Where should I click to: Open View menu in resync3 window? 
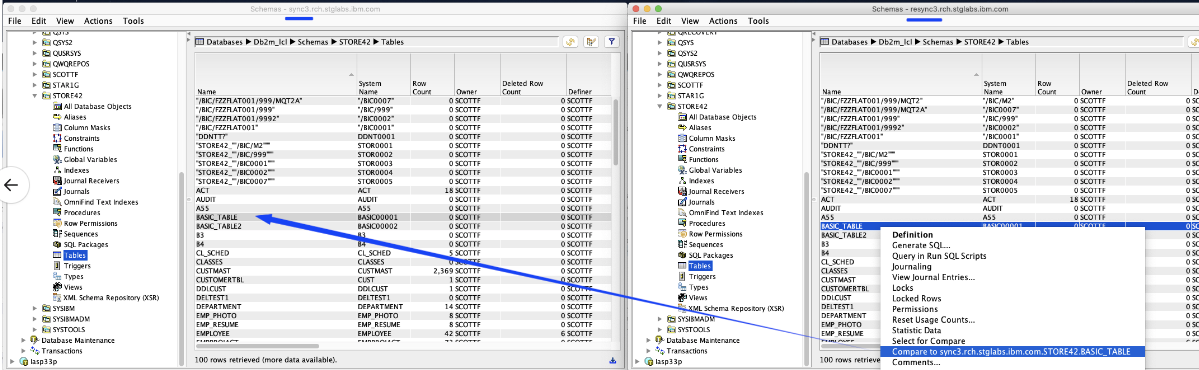[x=690, y=21]
